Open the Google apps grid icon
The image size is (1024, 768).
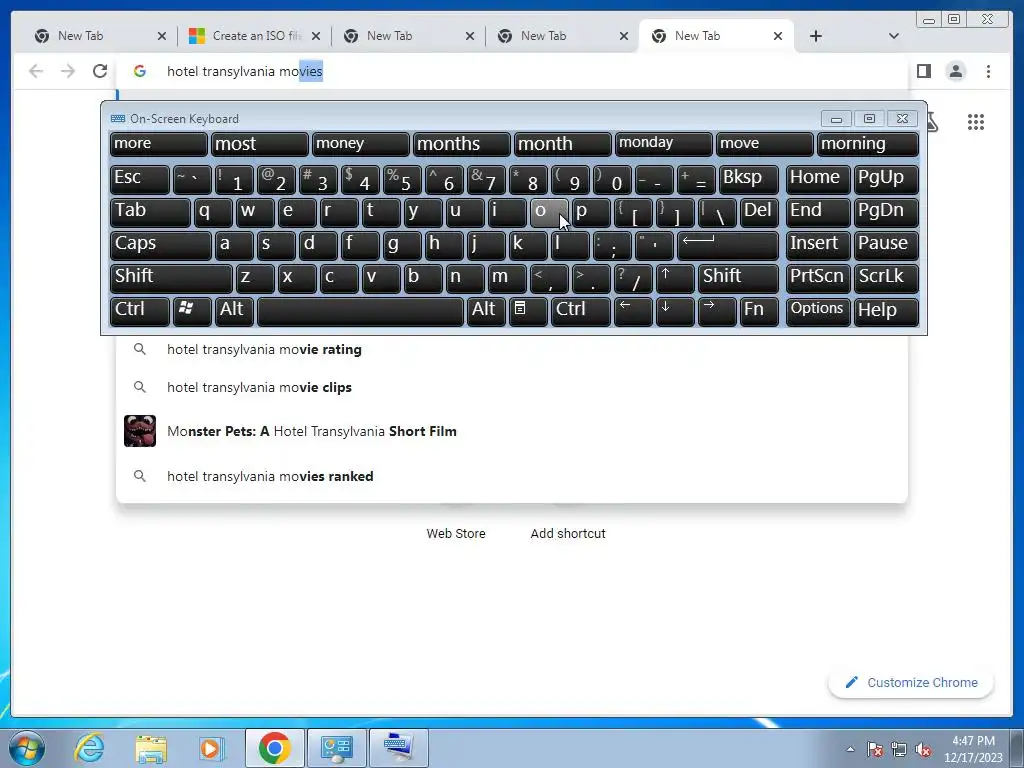(x=976, y=121)
